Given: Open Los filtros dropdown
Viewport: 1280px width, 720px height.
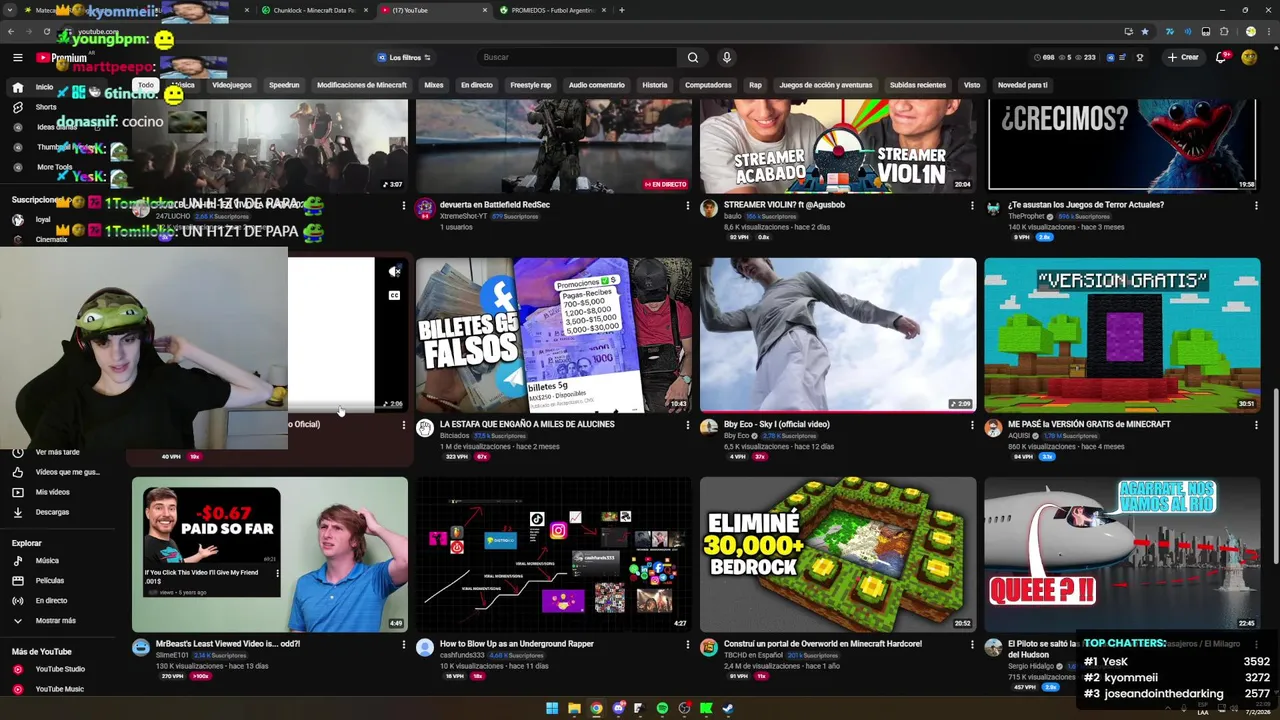Looking at the screenshot, I should (x=405, y=57).
